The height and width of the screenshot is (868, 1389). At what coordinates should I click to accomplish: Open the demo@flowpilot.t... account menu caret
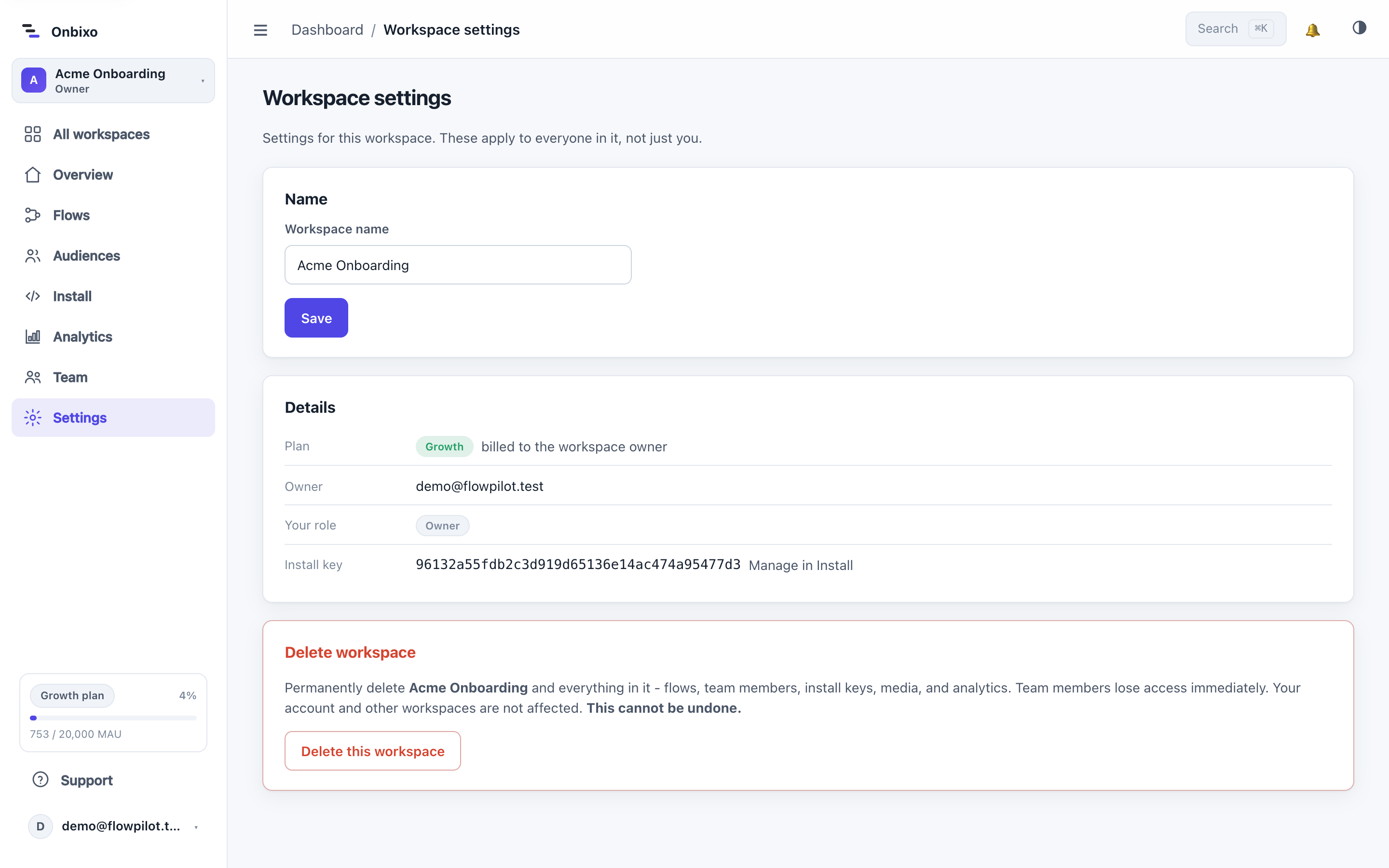pos(196,827)
